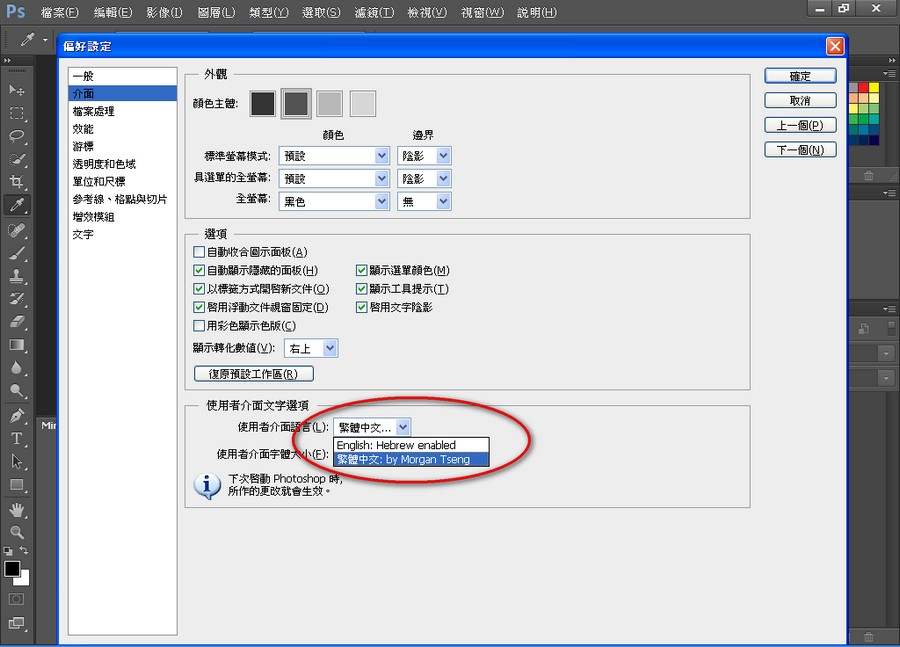Select the Blur tool

point(17,367)
